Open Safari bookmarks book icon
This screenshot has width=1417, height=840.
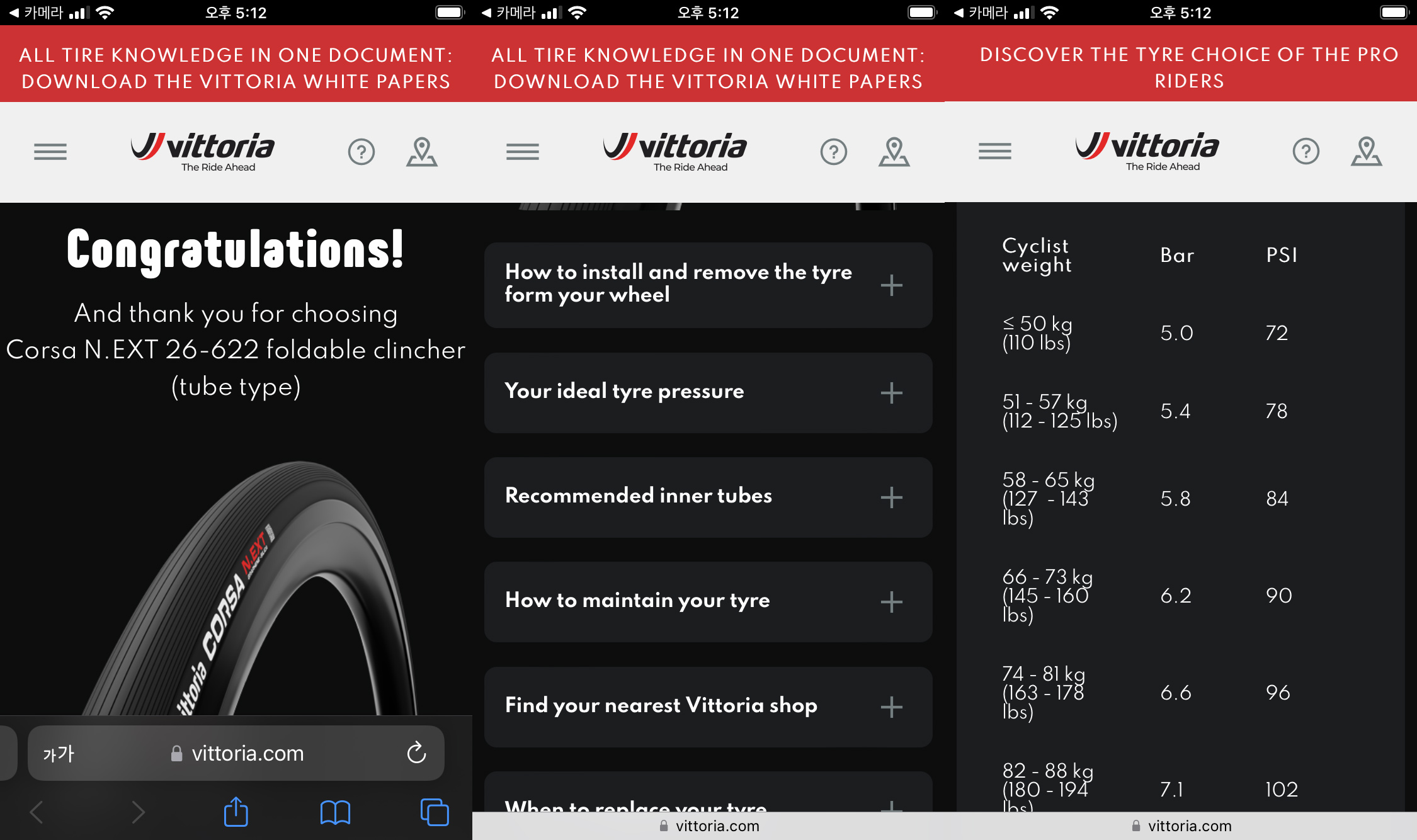click(335, 812)
